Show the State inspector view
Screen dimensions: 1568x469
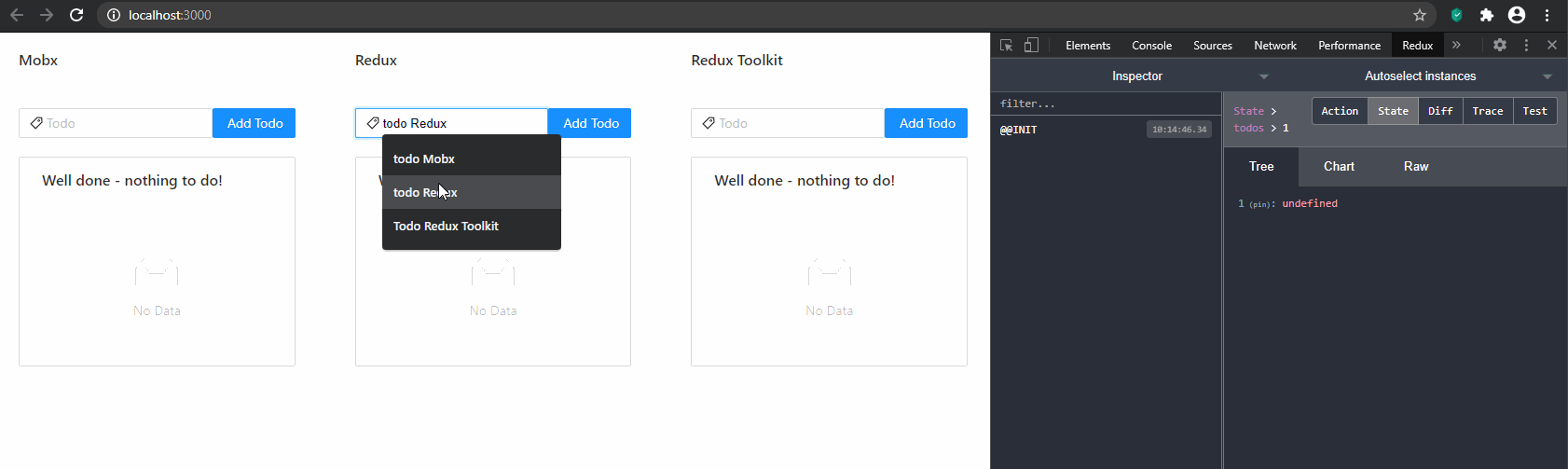coord(1393,111)
